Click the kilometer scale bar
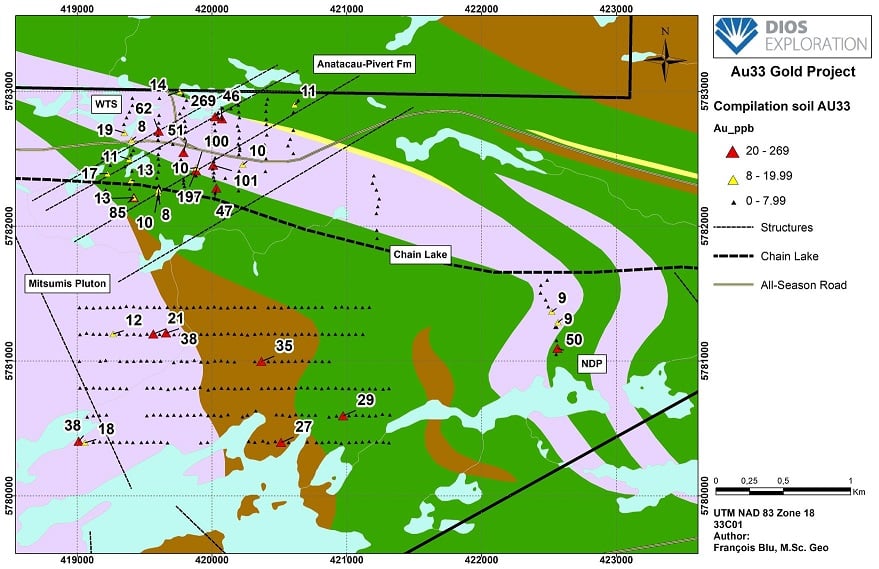This screenshot has width=879, height=569. tap(782, 490)
